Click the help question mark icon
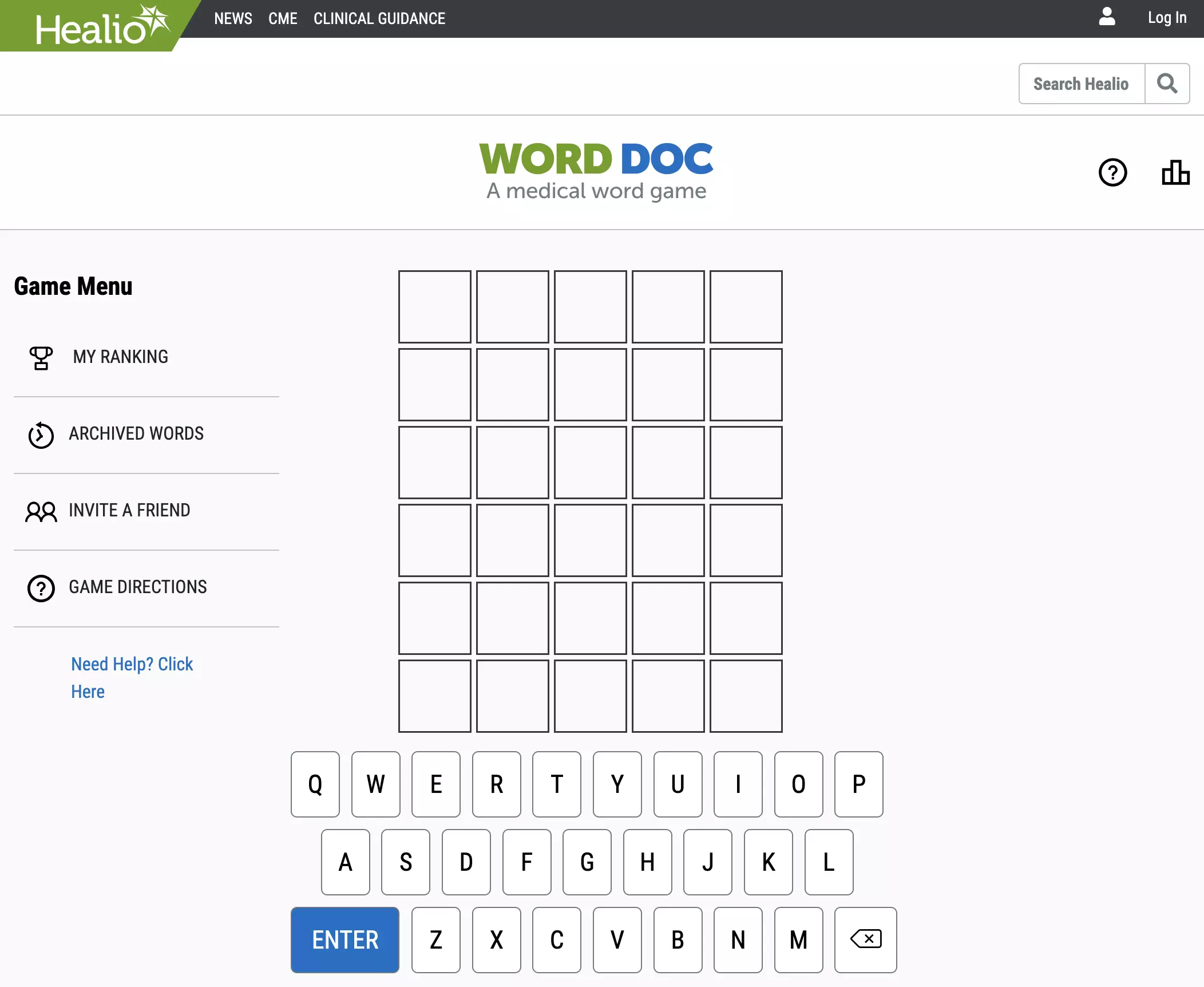Viewport: 1204px width, 987px height. coord(1112,172)
